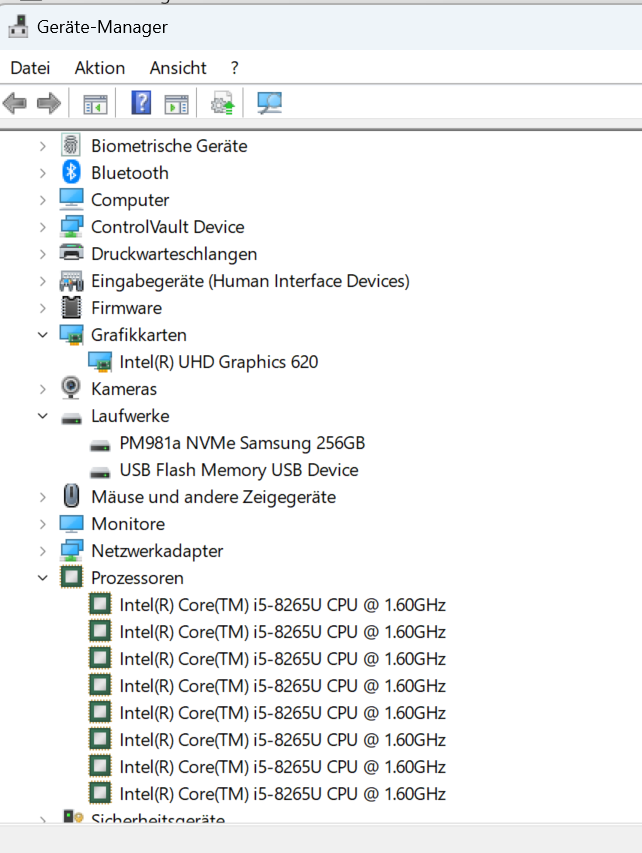Select the 'Bluetooth' label
Screen dimensions: 642x853
(130, 173)
